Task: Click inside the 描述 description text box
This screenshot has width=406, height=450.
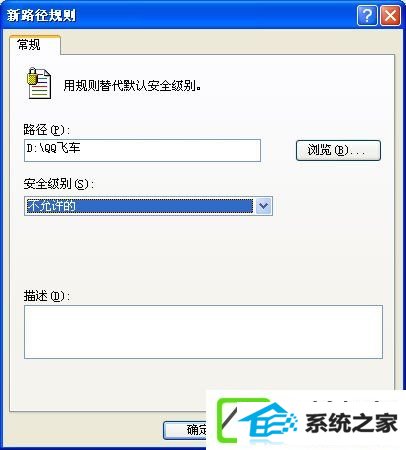Action: 203,332
